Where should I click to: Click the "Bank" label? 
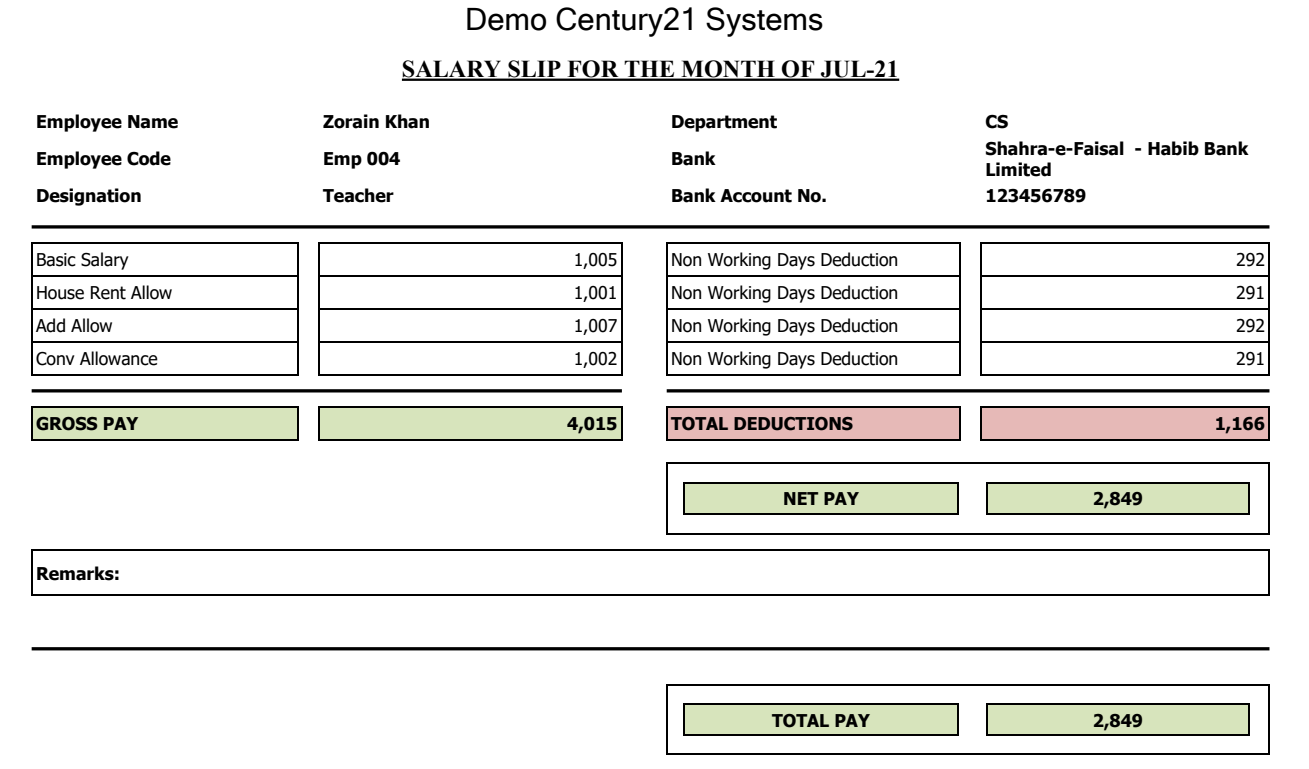coord(693,159)
